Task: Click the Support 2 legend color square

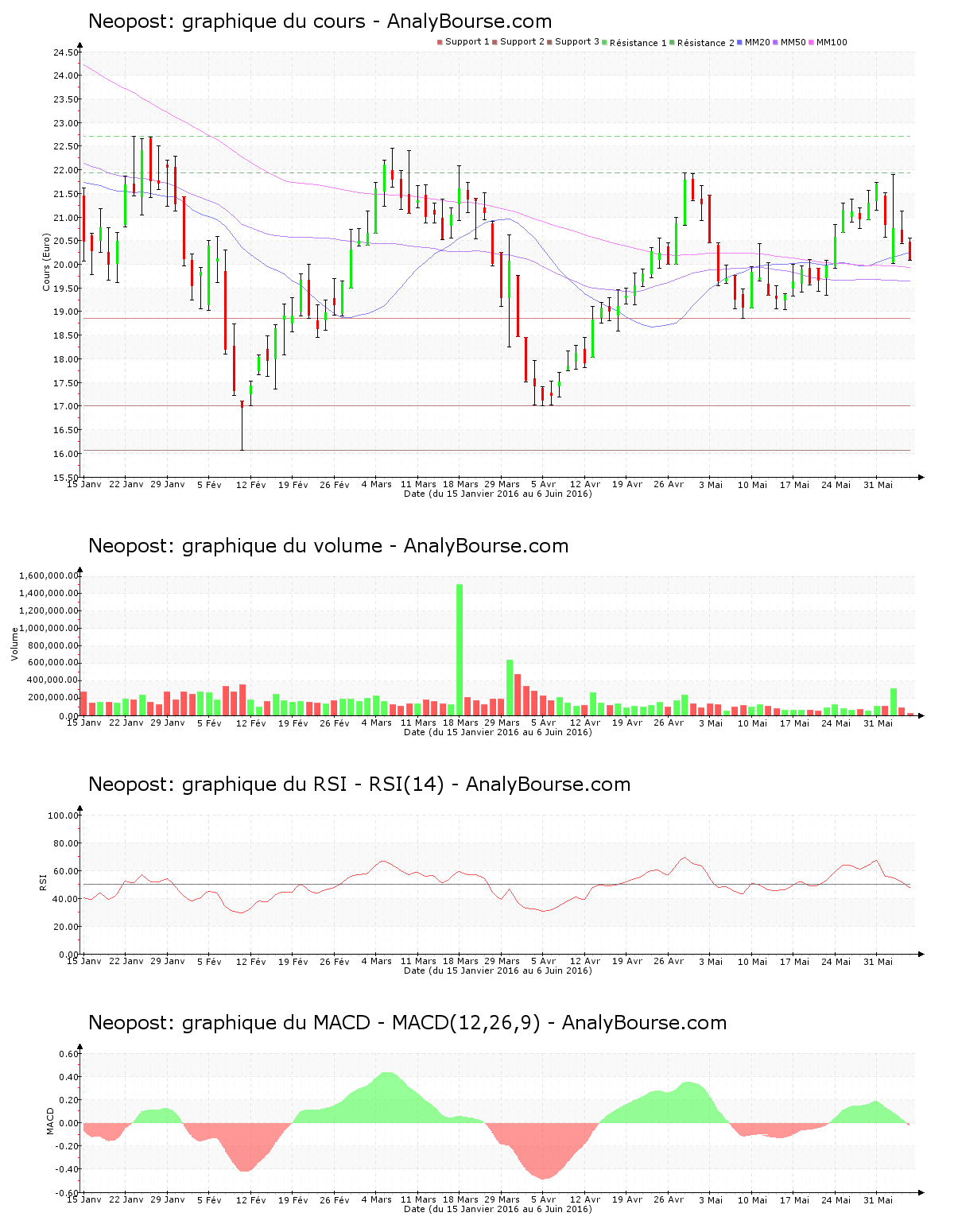Action: point(494,42)
